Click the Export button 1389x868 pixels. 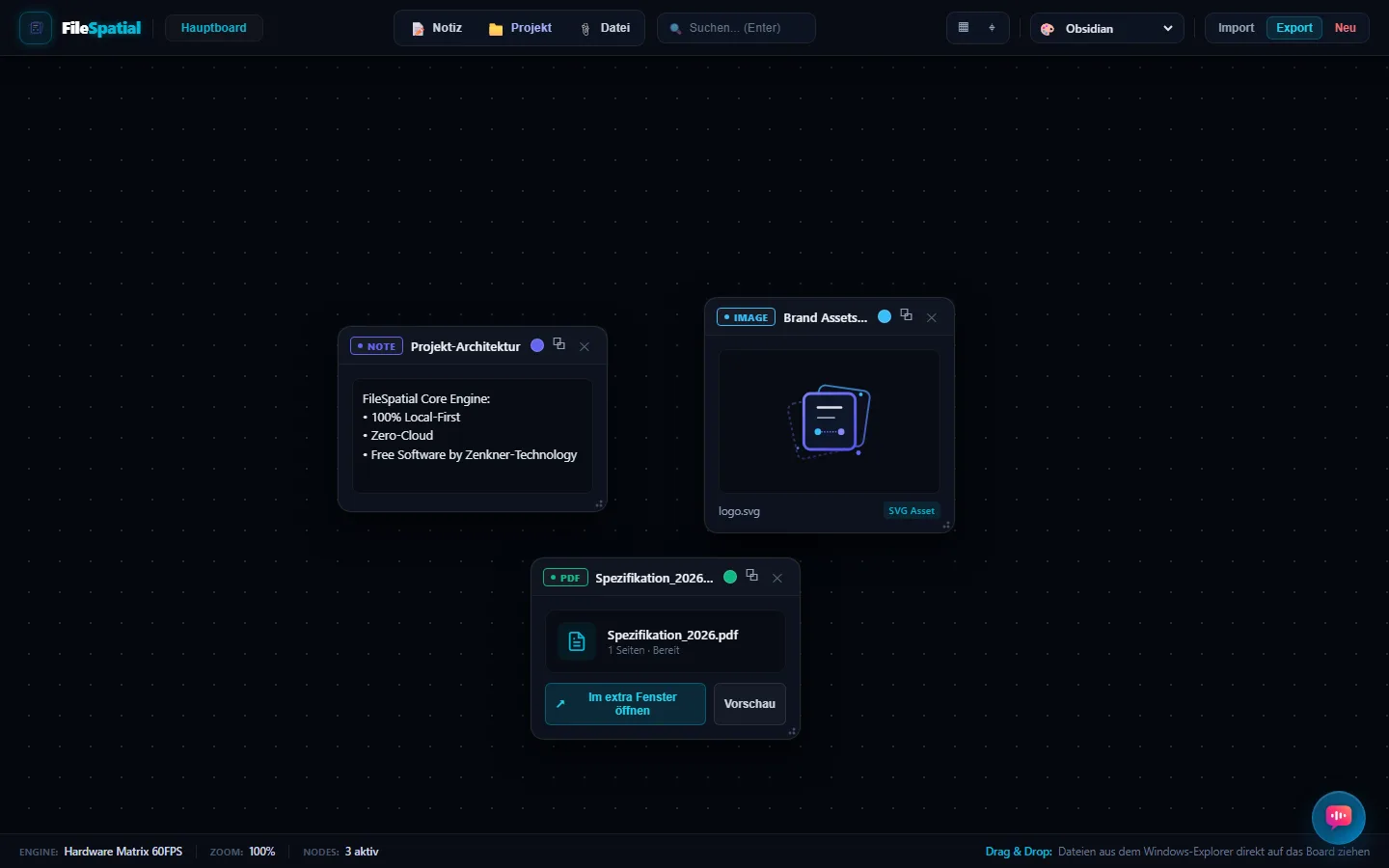tap(1294, 28)
